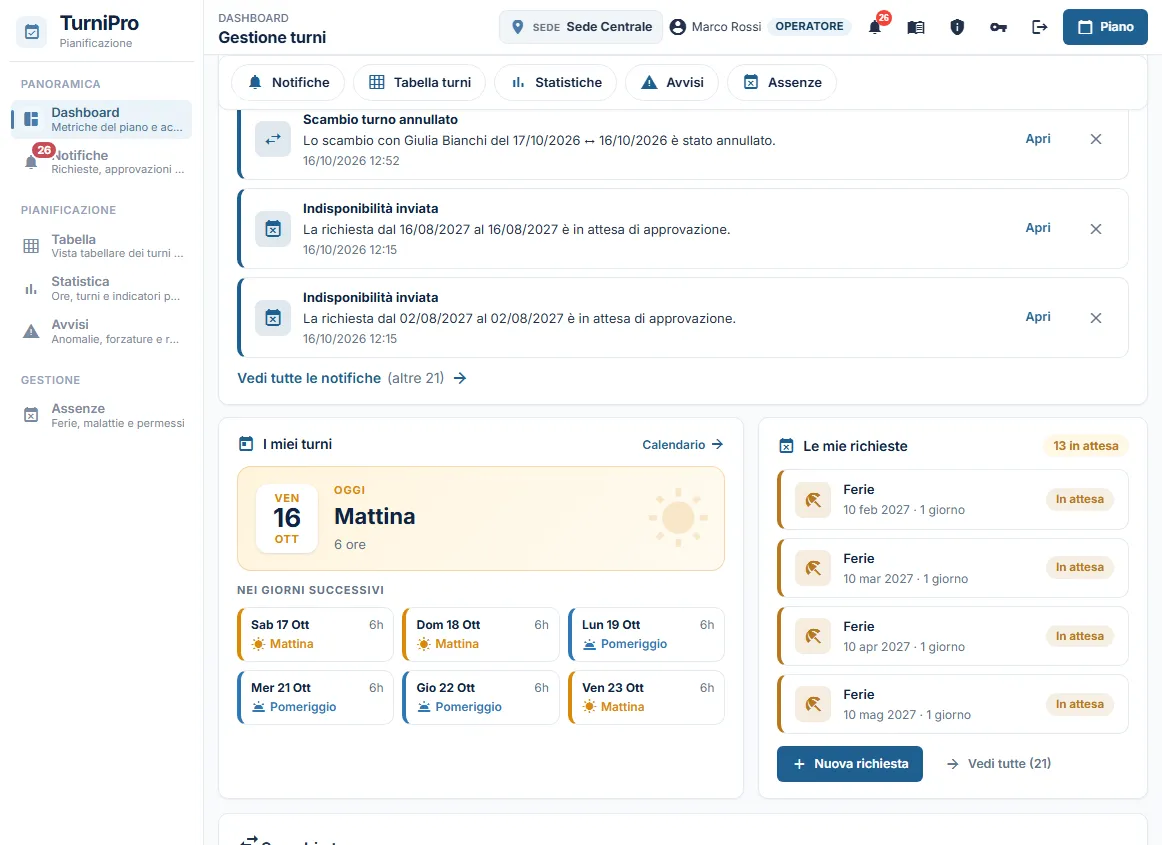Viewport: 1162px width, 845px height.
Task: Select the Assenze quick tab
Action: 782,82
